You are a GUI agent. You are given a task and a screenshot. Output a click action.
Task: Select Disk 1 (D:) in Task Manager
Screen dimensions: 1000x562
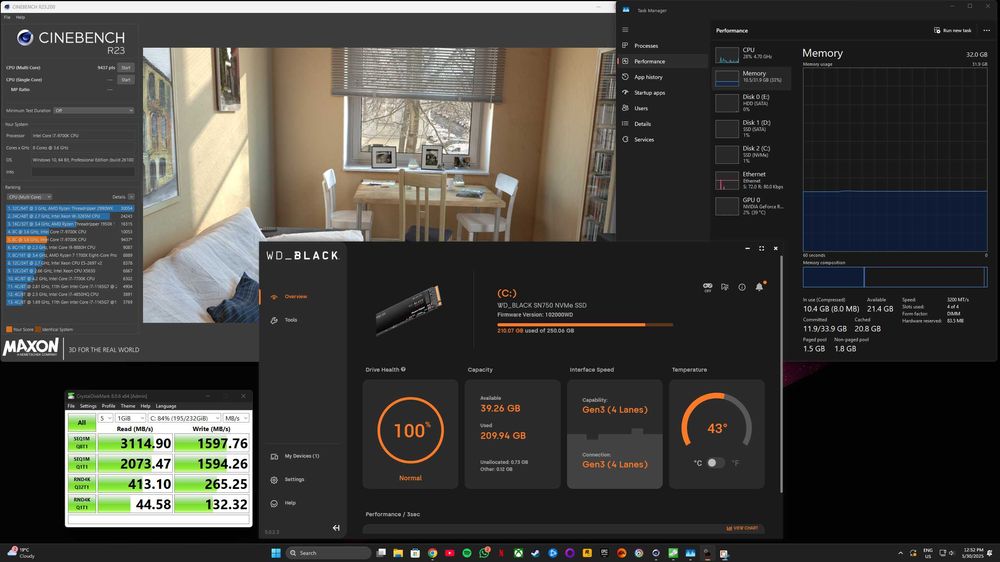tap(751, 128)
